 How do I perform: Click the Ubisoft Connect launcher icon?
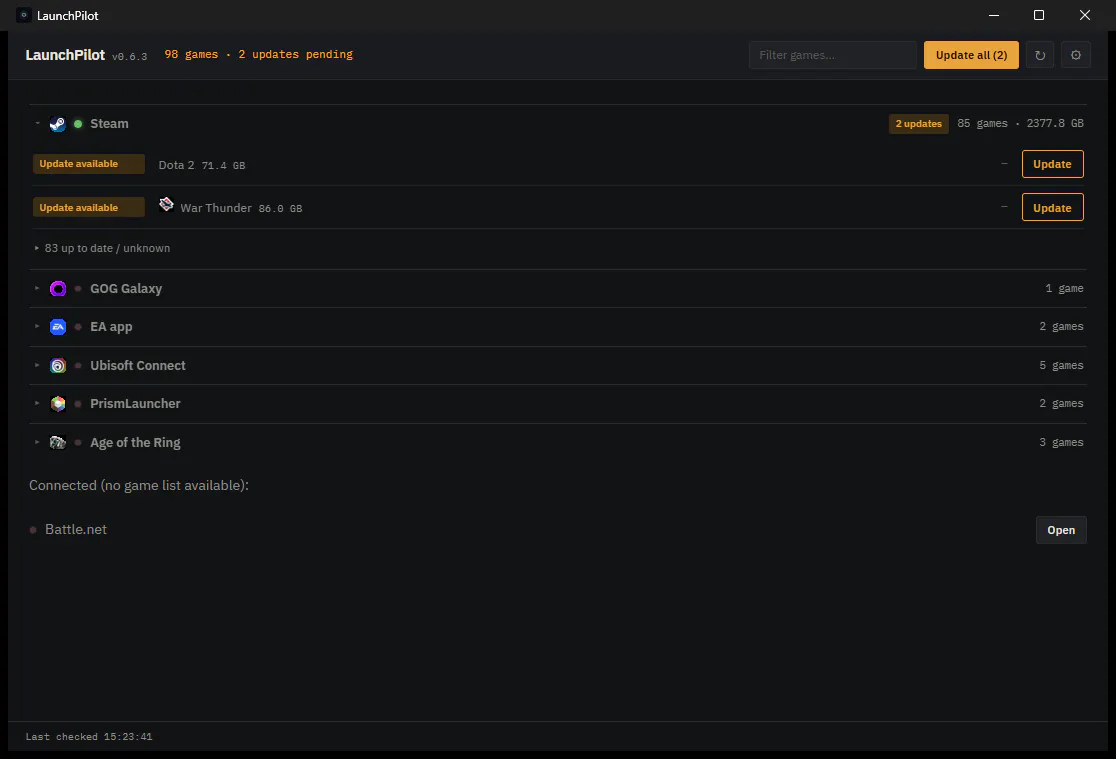pyautogui.click(x=58, y=365)
